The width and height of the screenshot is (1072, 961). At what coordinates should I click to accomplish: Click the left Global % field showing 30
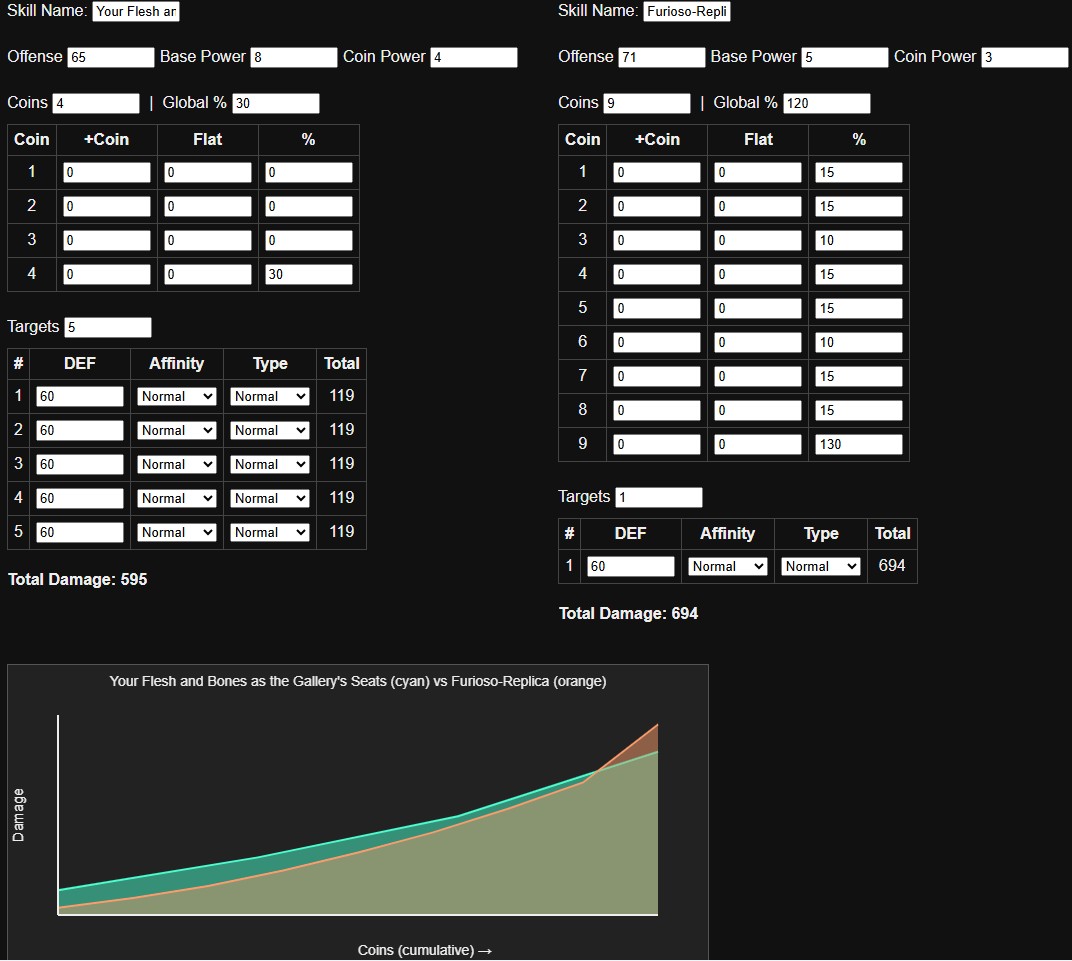[276, 103]
